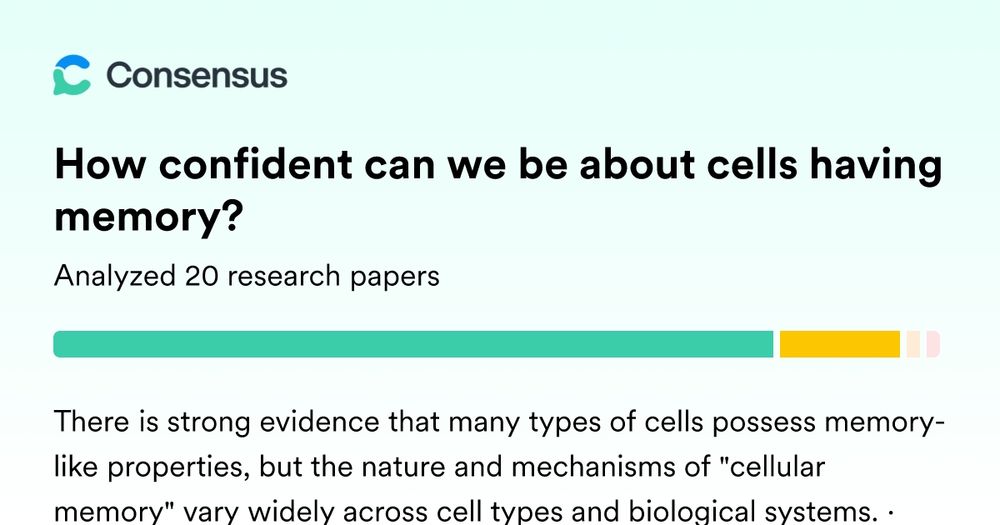Click the word "memory?" in the heading

point(149,218)
